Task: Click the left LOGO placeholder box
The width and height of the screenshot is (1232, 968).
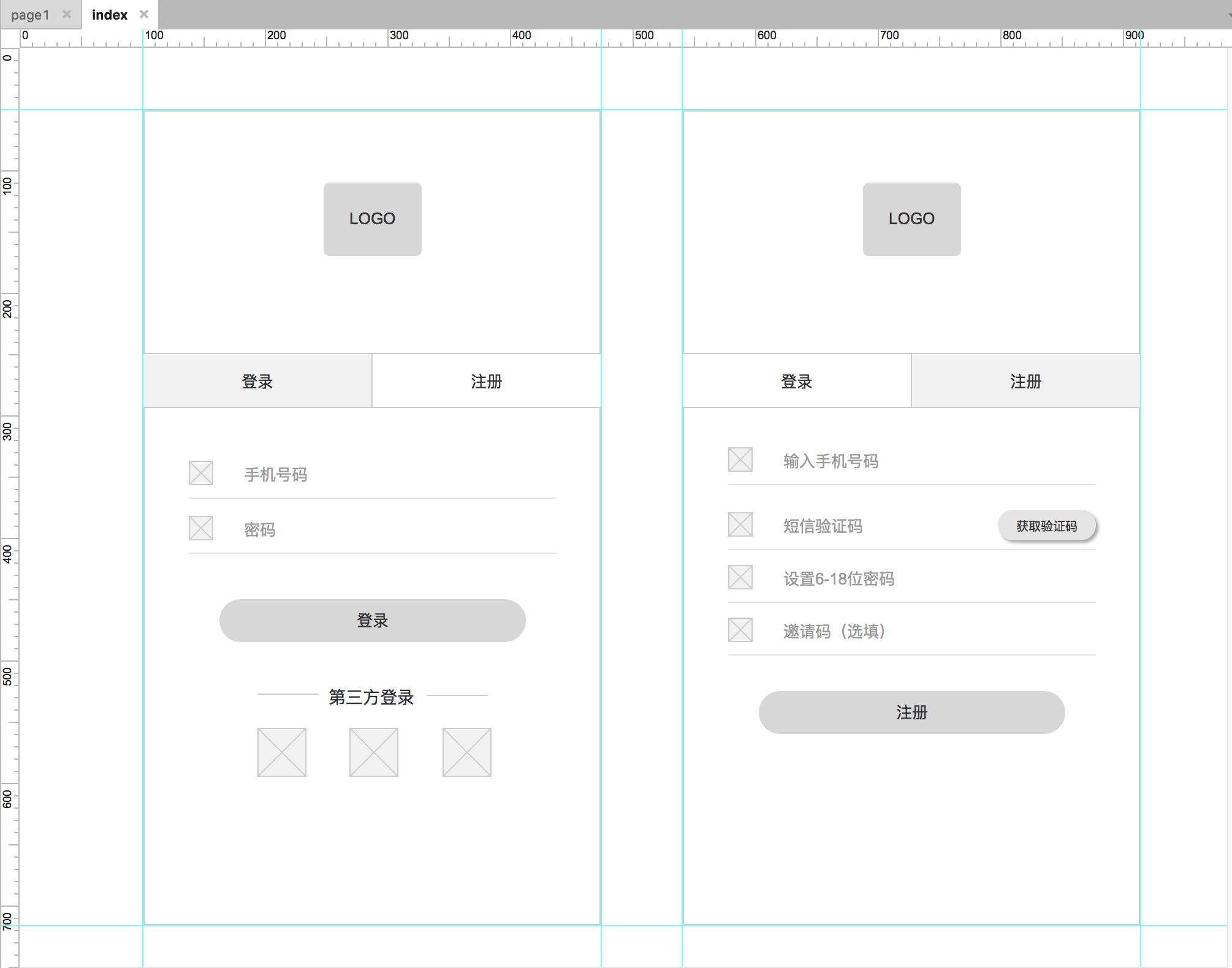Action: 372,219
